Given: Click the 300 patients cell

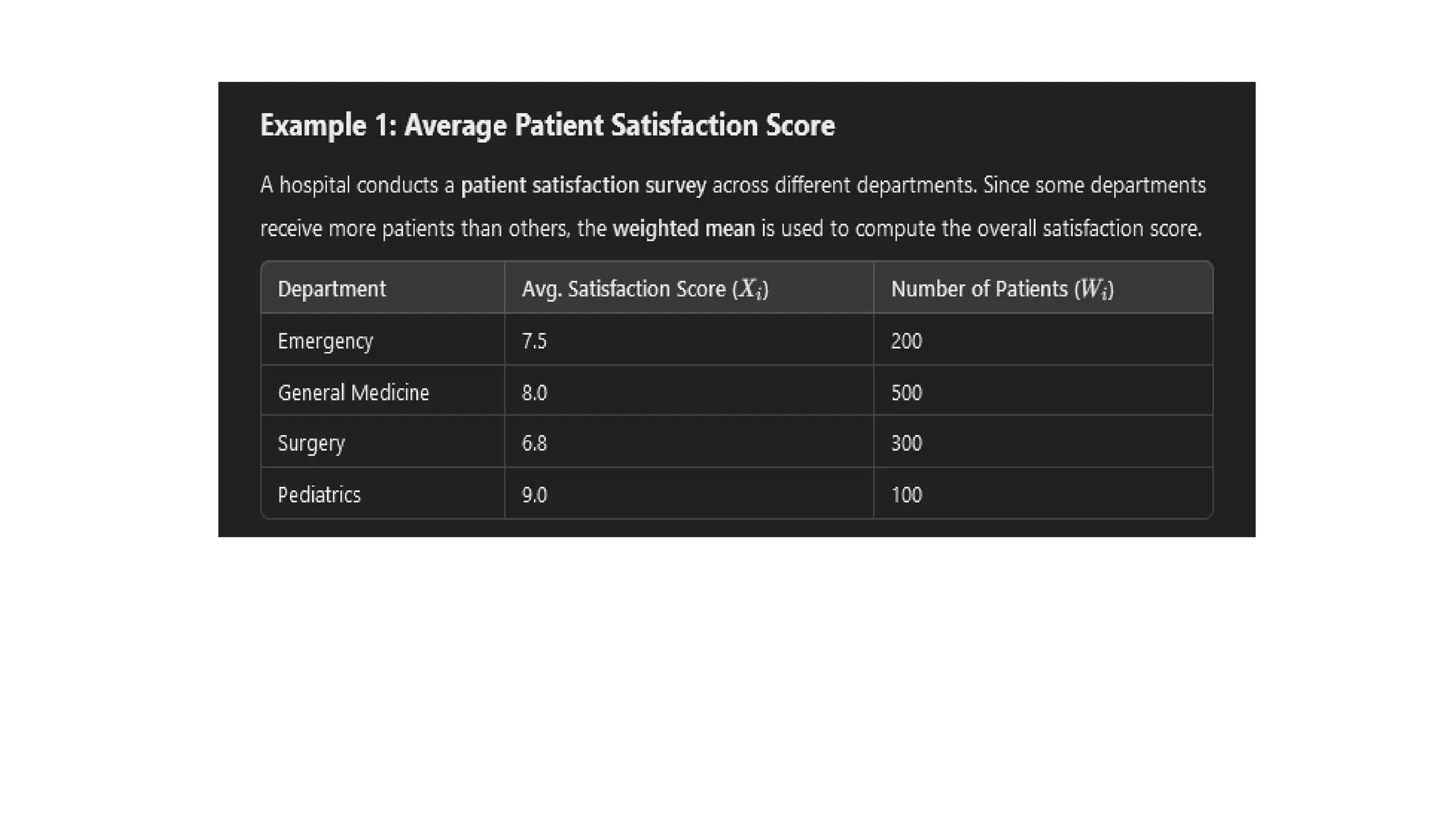Looking at the screenshot, I should coord(906,444).
